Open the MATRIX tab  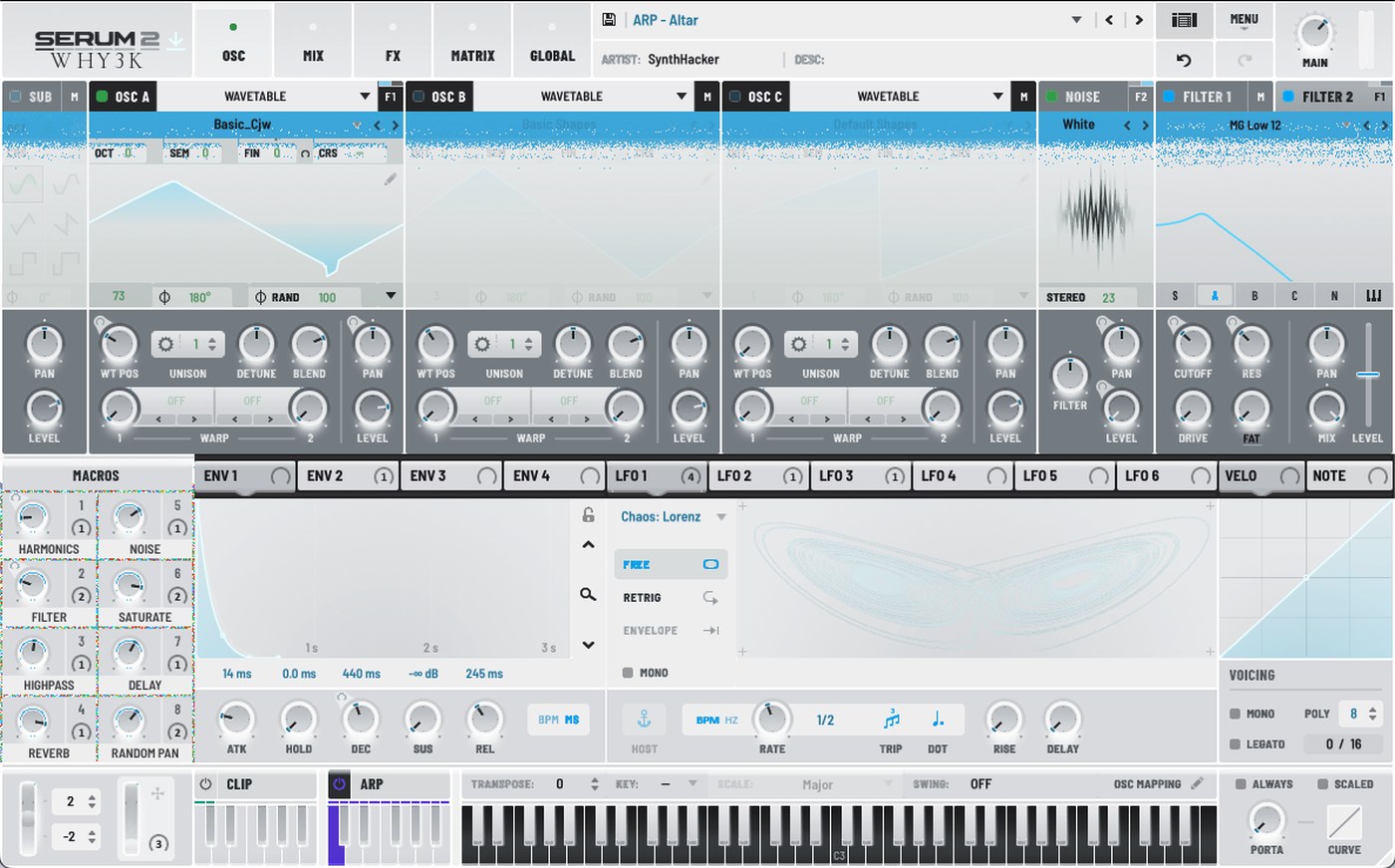point(472,41)
